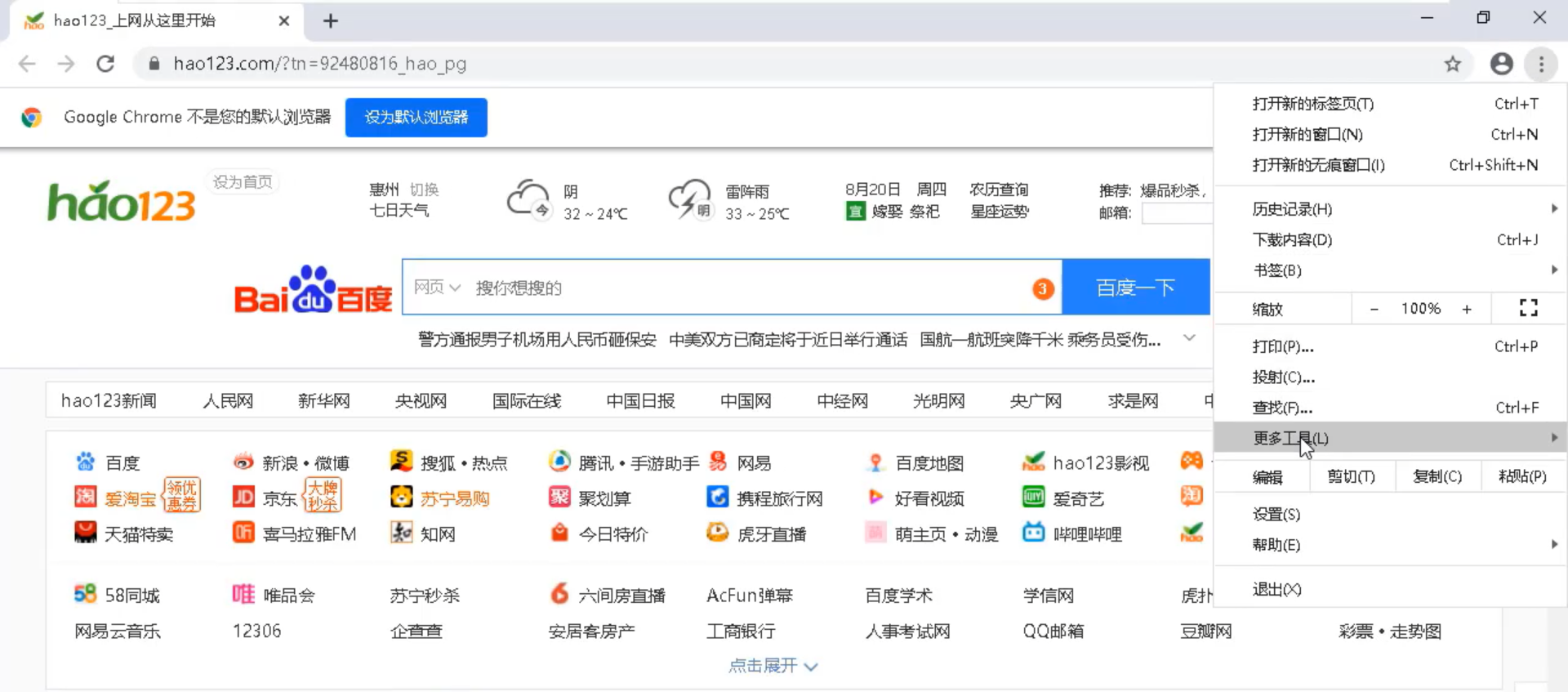Screen dimensions: 1568x692
Task: Click the bookmark star icon
Action: coord(1452,64)
